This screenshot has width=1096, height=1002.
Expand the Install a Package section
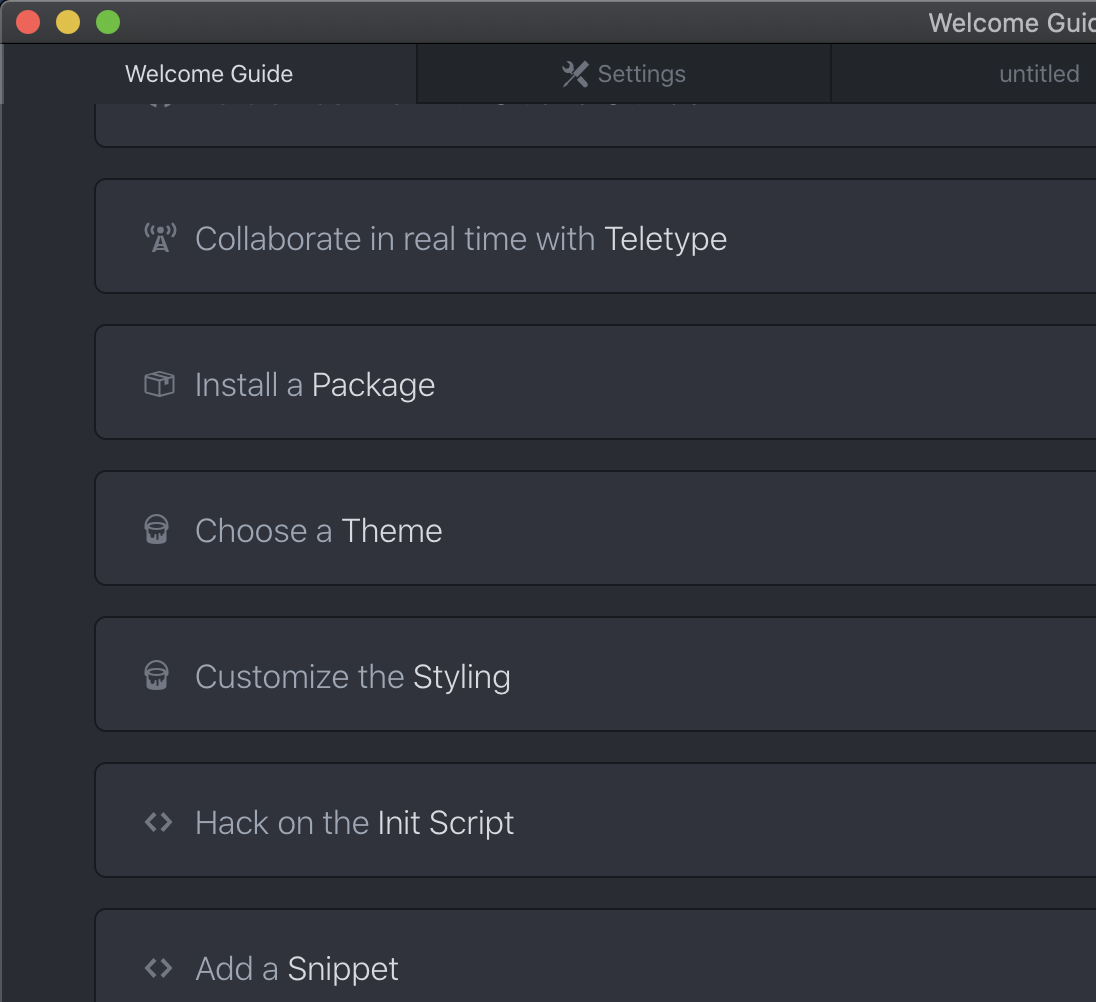coord(315,385)
